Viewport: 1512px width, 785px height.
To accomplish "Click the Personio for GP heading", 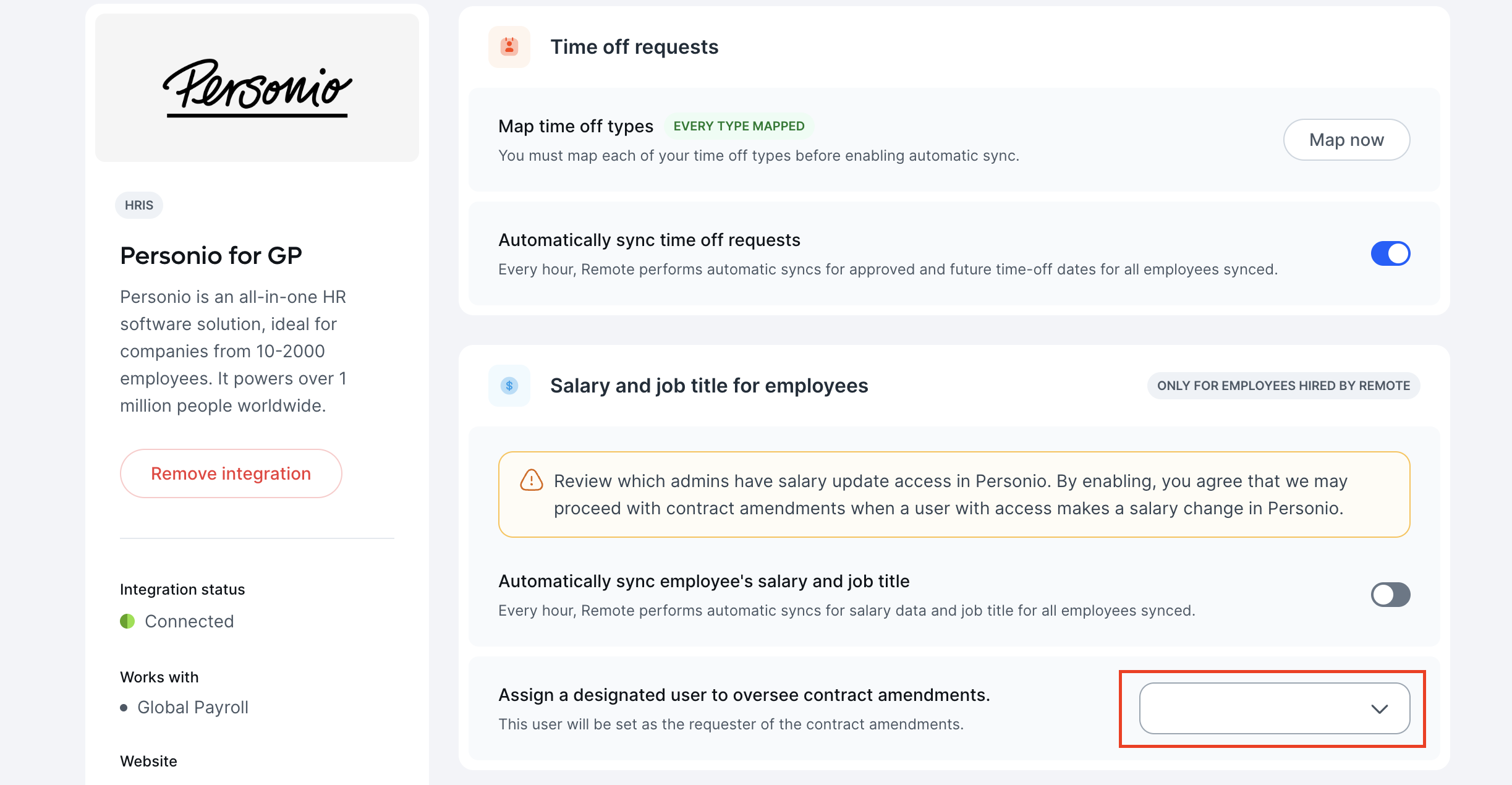I will (211, 255).
